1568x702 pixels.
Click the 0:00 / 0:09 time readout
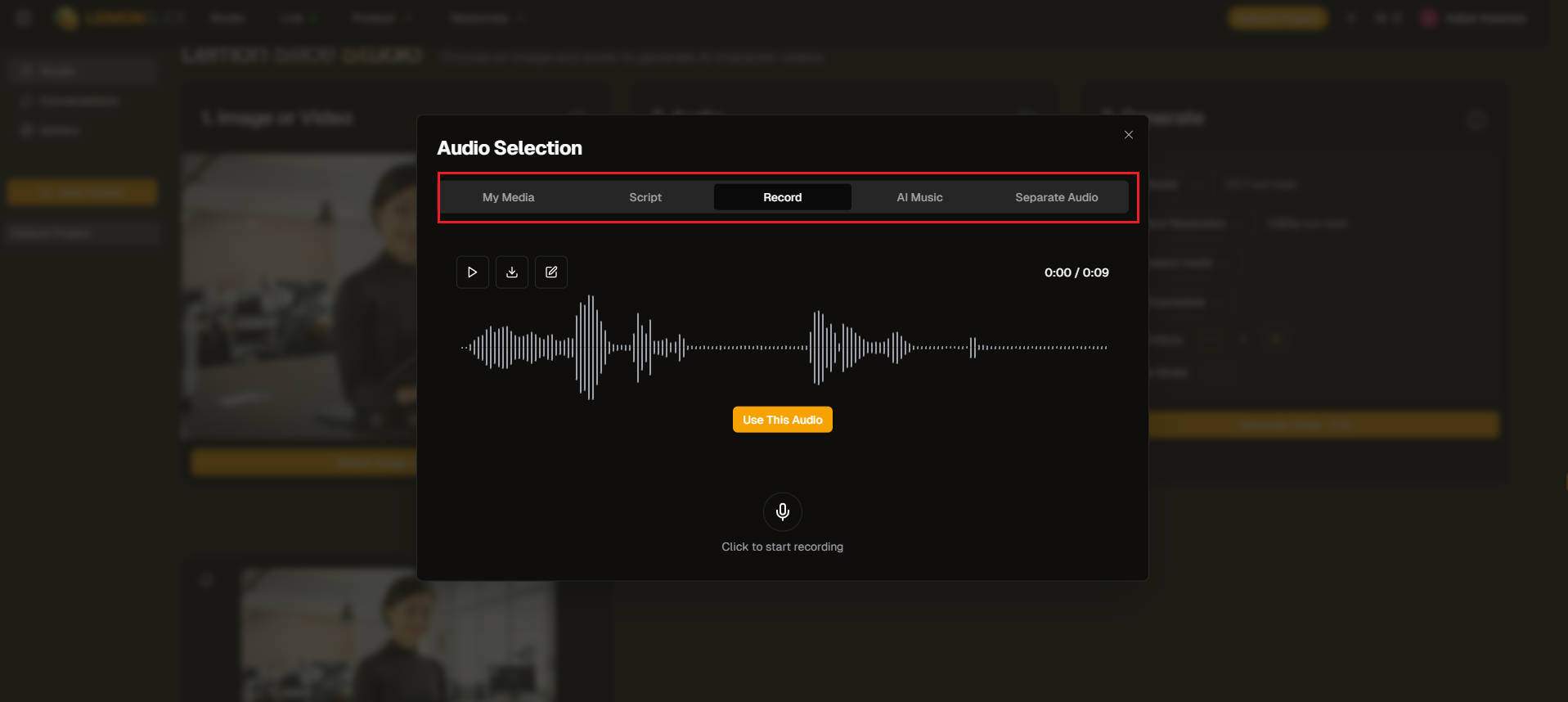tap(1076, 272)
